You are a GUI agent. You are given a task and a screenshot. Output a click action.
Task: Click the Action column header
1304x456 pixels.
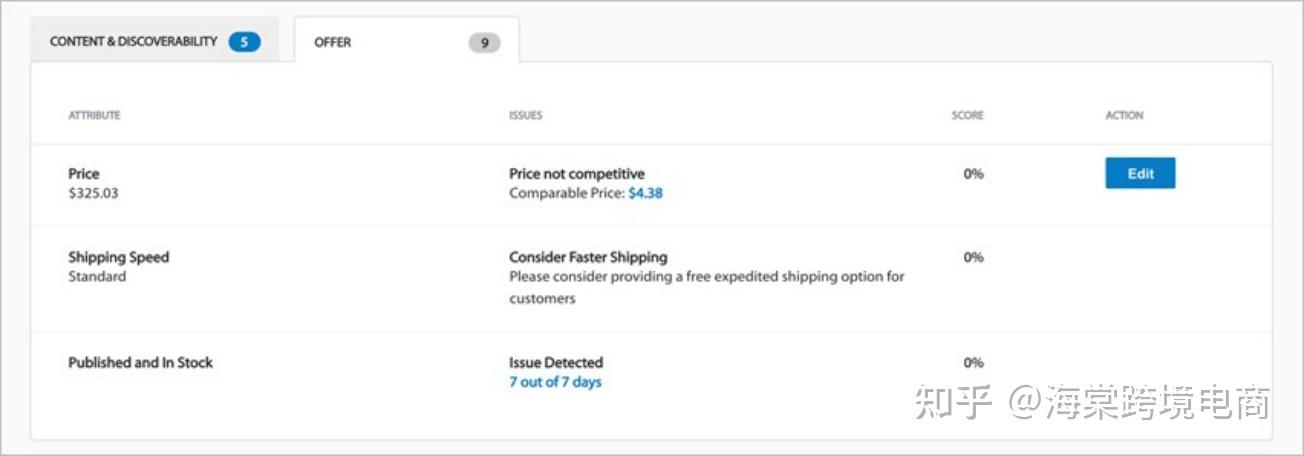1124,116
